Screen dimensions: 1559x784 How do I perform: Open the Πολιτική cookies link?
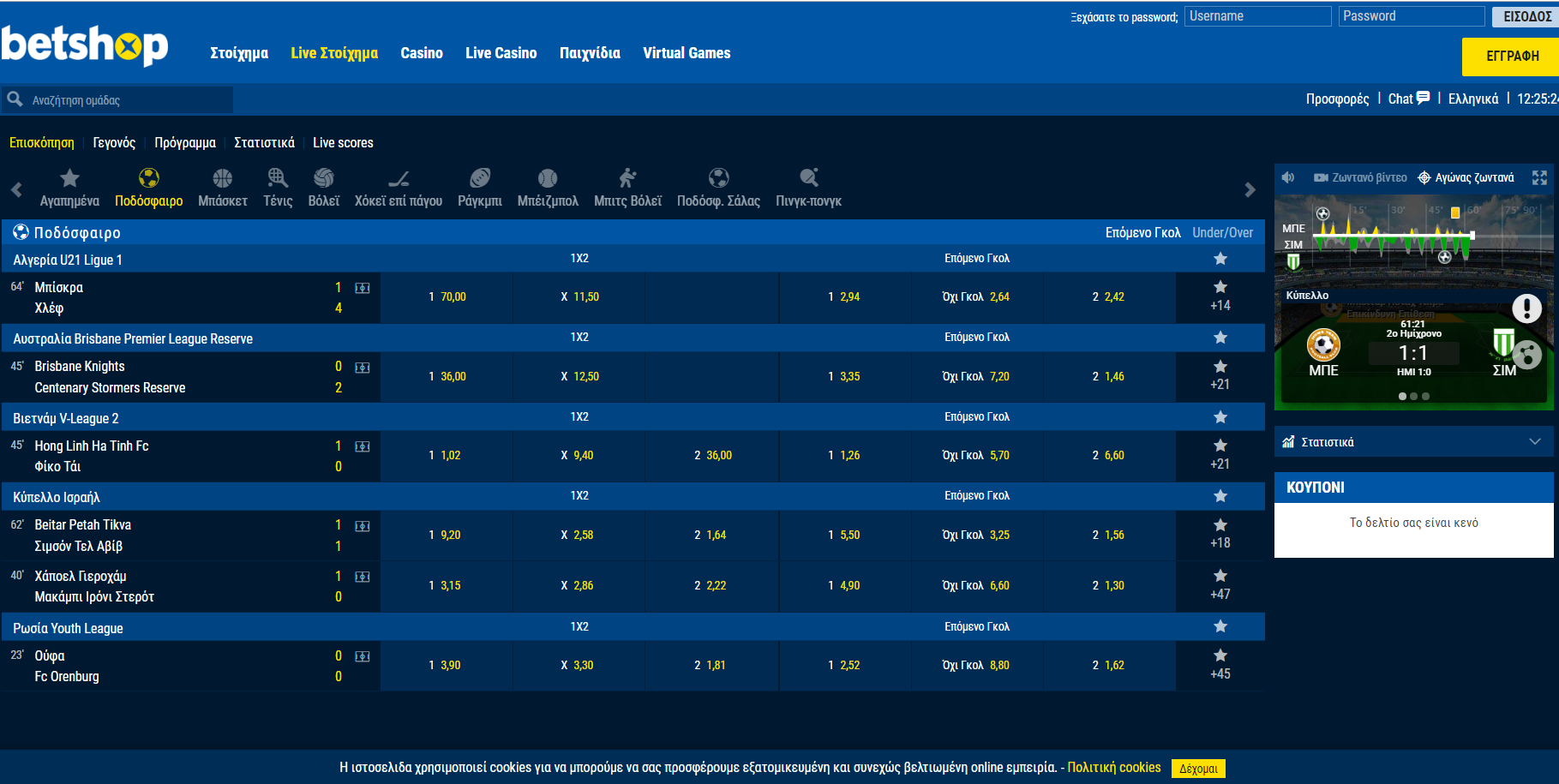coord(1114,768)
